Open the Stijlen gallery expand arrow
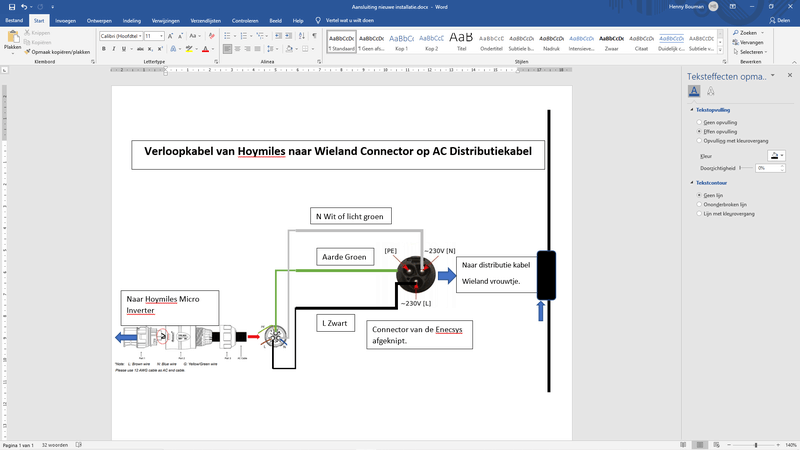Viewport: 800px width, 450px height. point(720,50)
